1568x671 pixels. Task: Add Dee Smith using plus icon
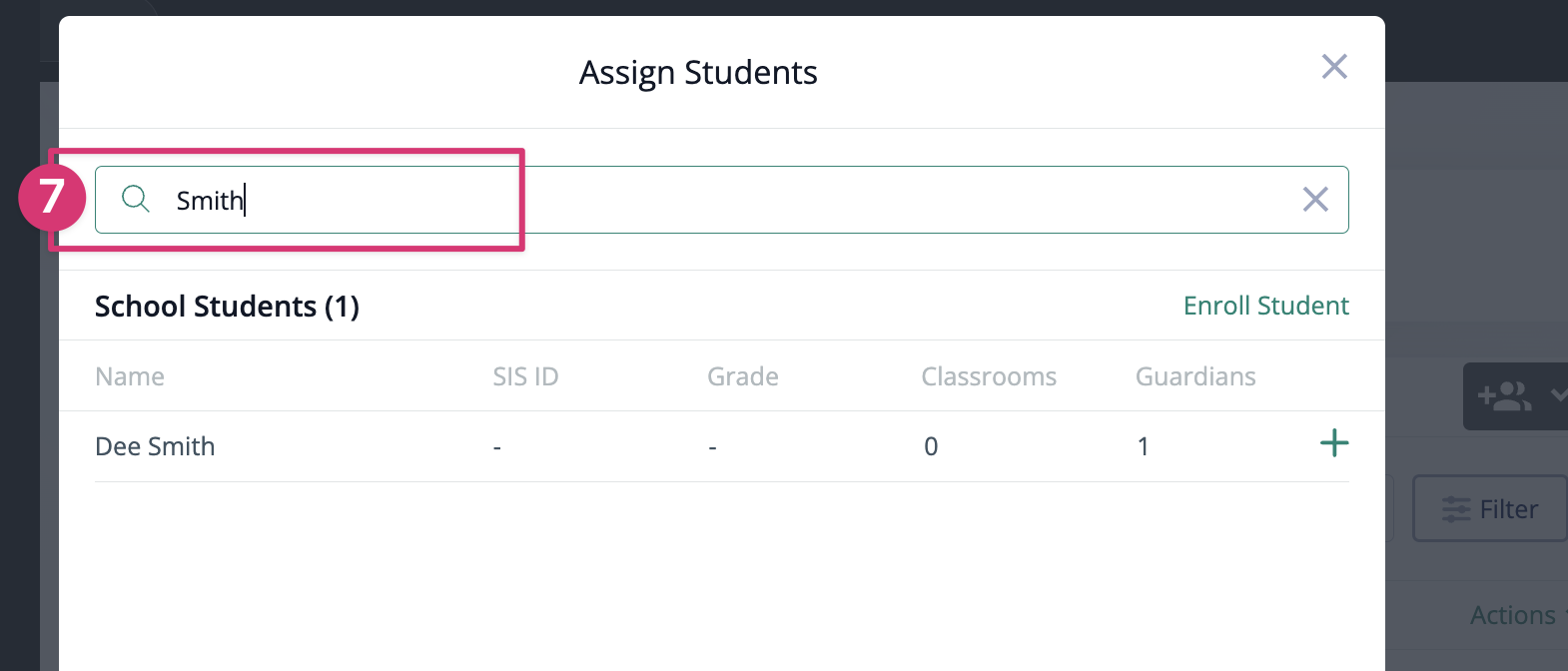pos(1334,443)
